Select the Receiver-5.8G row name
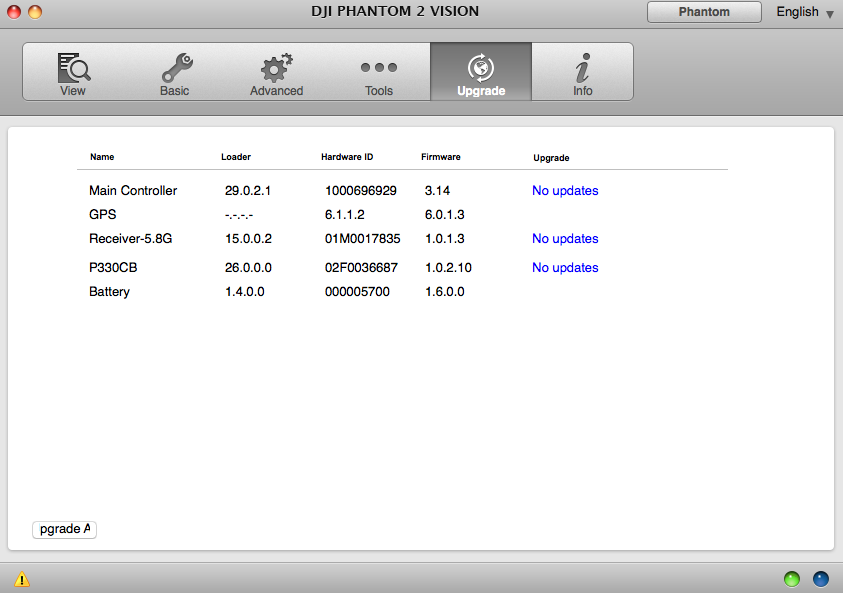The height and width of the screenshot is (593, 843). tap(131, 239)
